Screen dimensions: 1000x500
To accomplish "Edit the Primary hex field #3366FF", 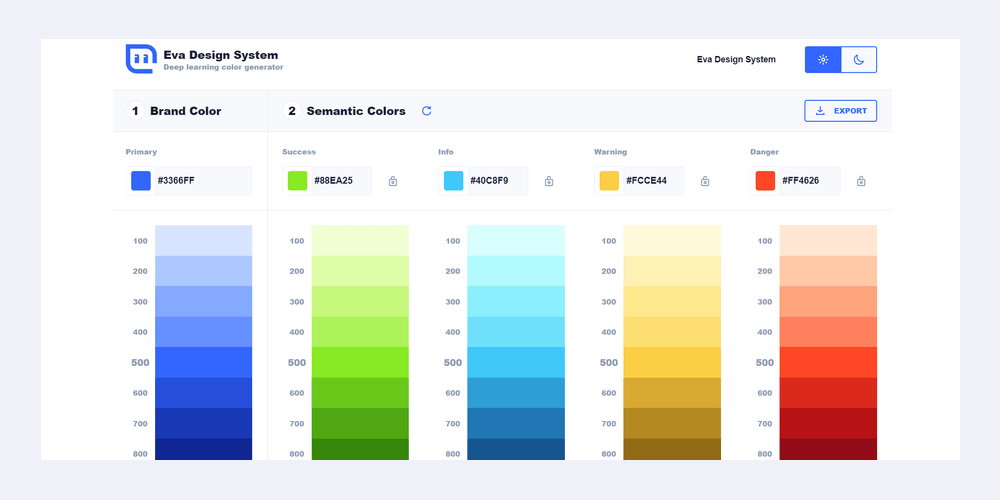I will click(203, 180).
